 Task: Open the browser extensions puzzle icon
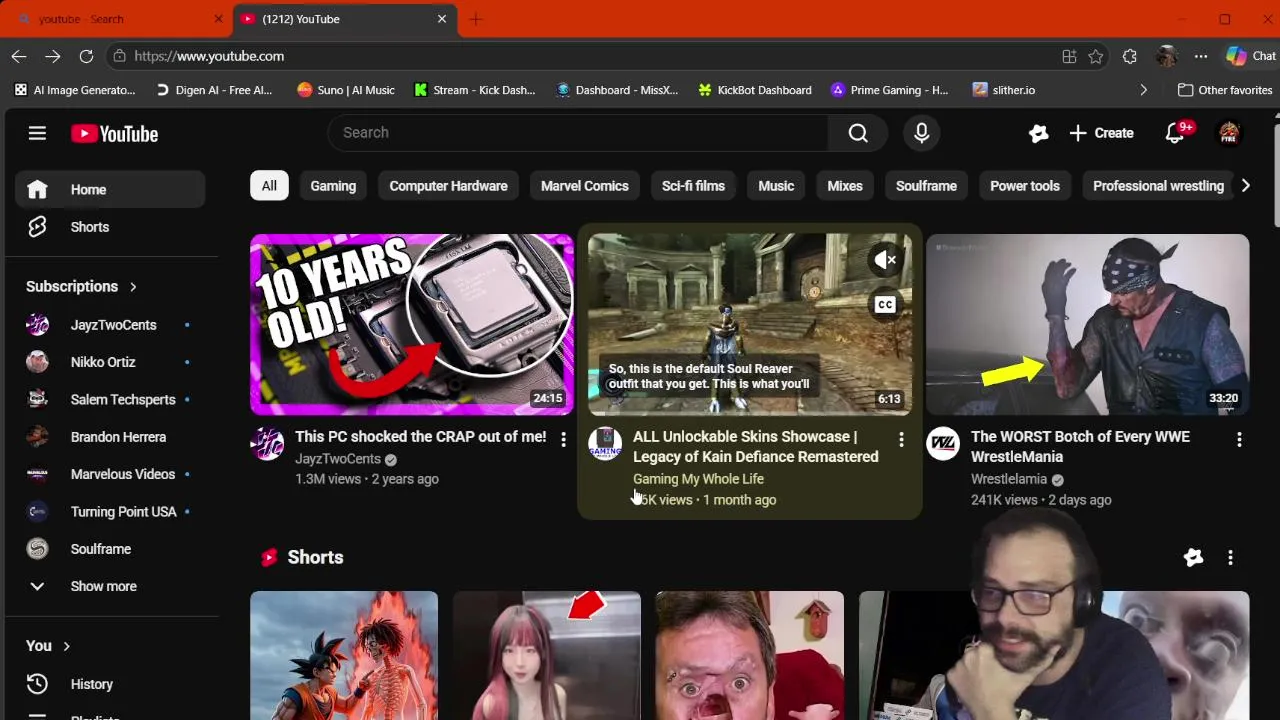pos(1130,56)
